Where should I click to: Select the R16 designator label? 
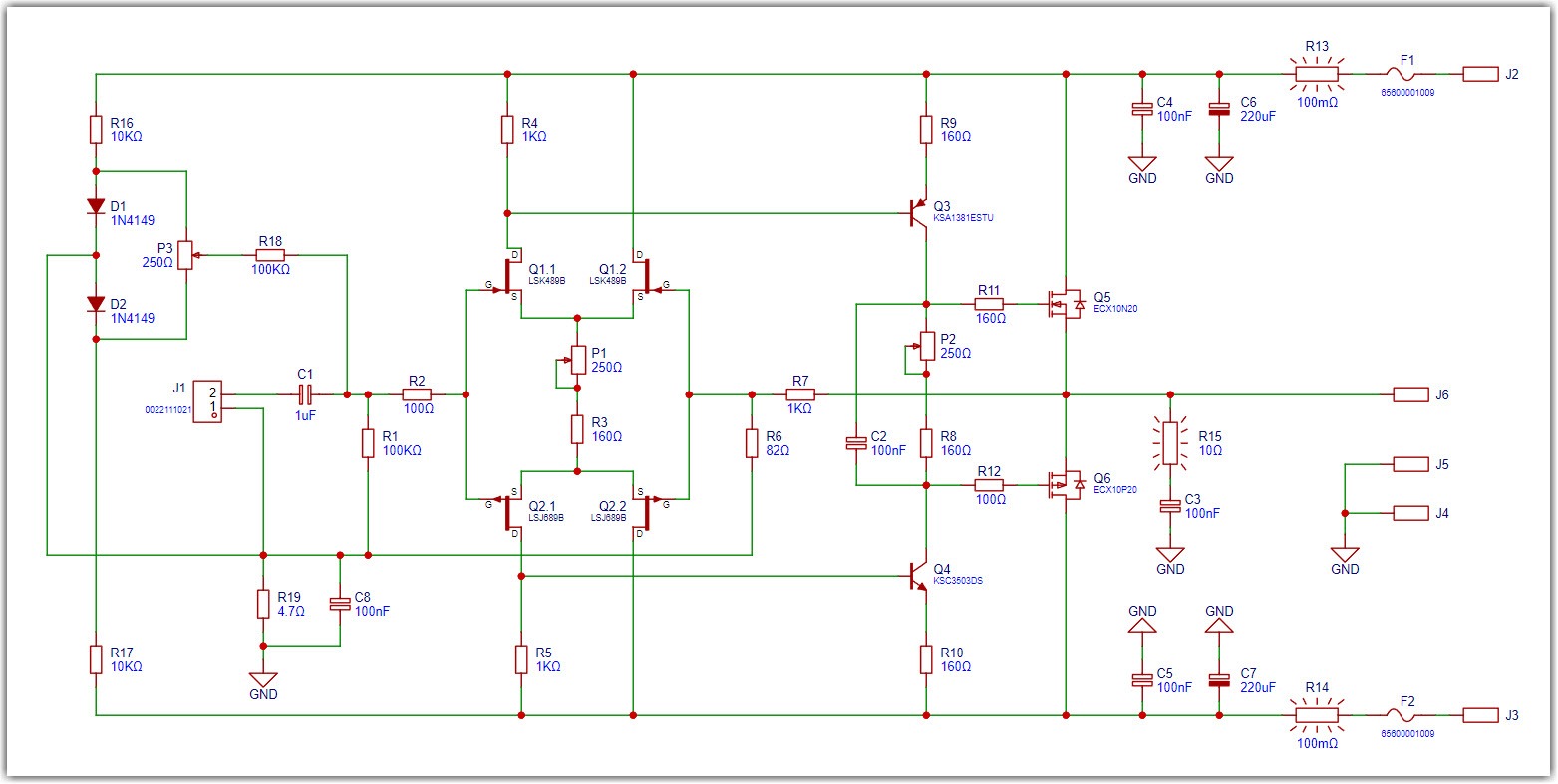[x=122, y=123]
